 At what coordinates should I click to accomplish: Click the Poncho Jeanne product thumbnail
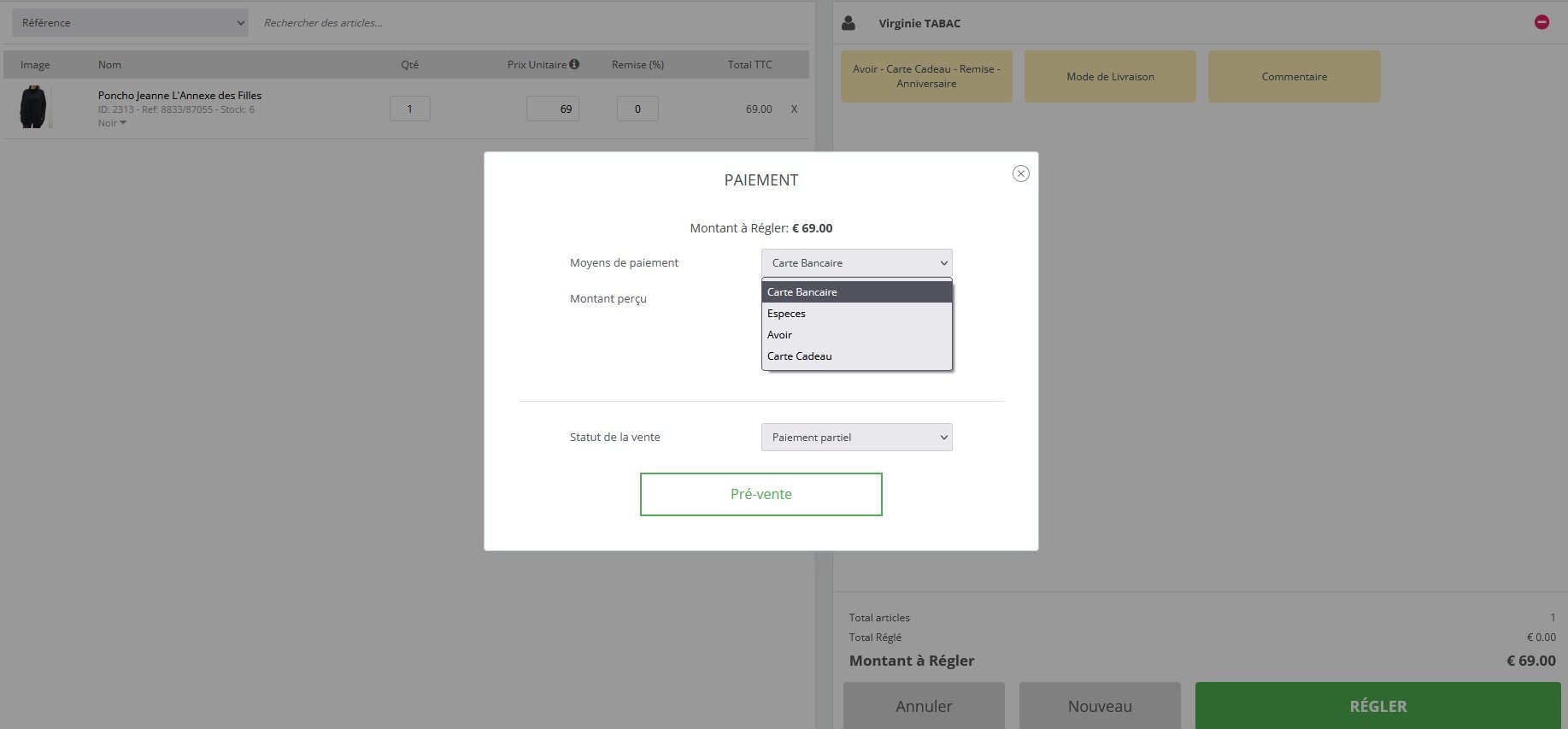click(x=34, y=107)
